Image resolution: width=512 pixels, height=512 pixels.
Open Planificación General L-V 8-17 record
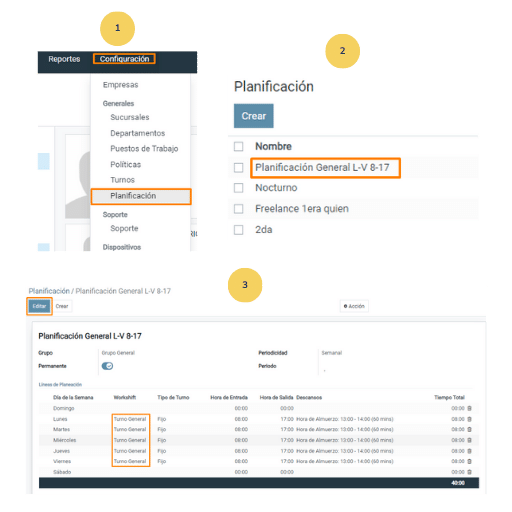coord(322,167)
